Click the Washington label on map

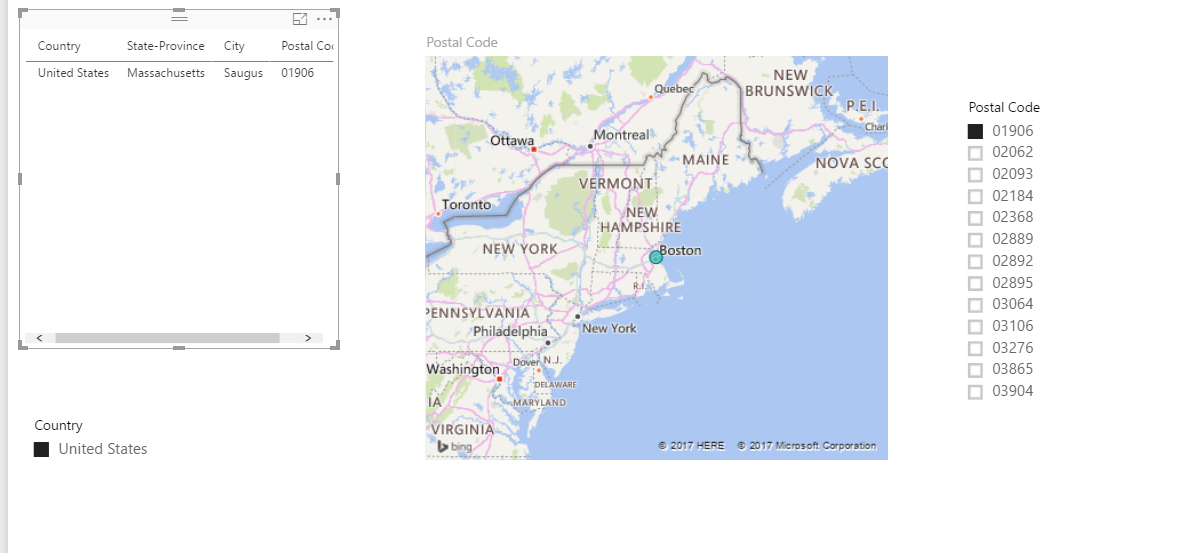tap(463, 369)
